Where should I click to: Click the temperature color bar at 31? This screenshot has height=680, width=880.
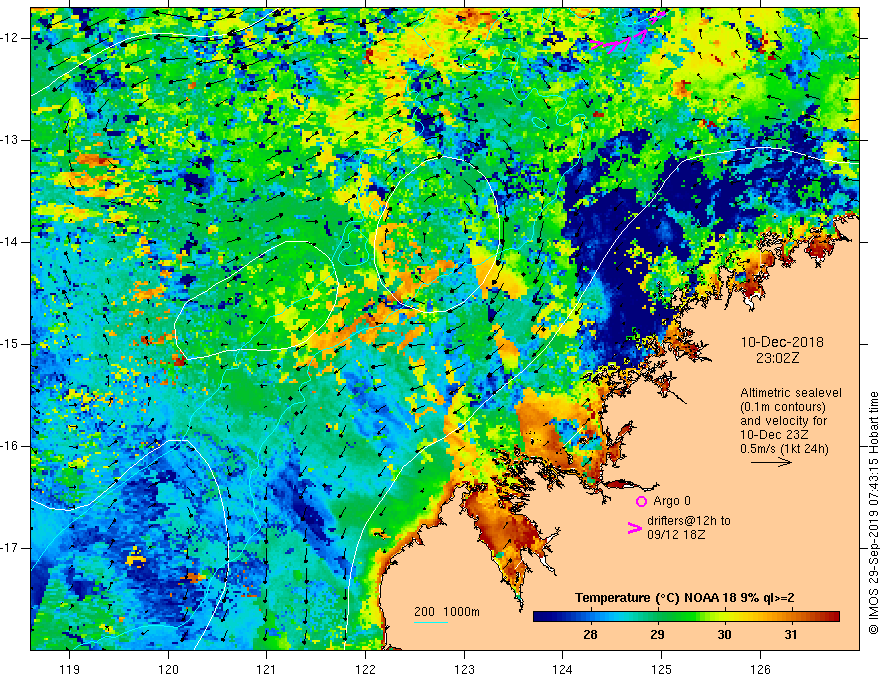[x=791, y=616]
